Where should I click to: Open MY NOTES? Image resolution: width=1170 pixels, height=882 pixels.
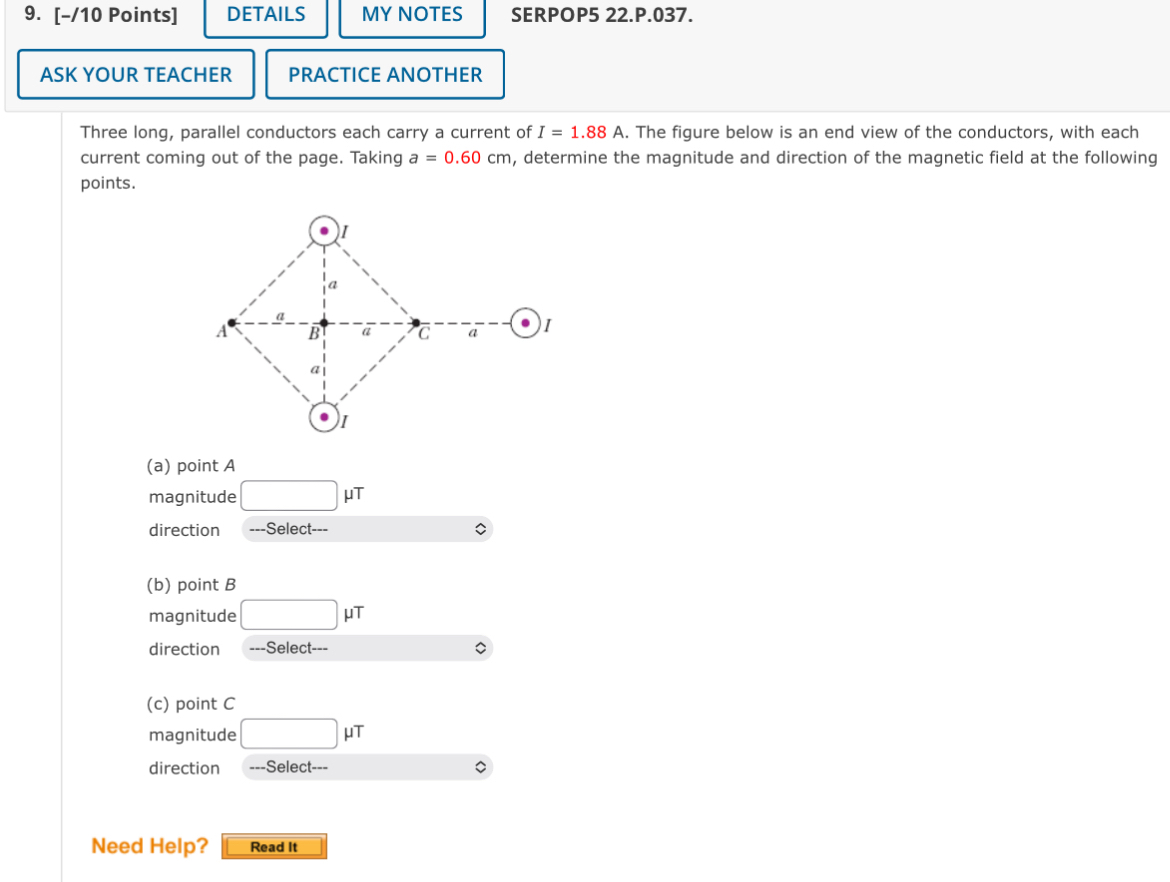click(412, 14)
